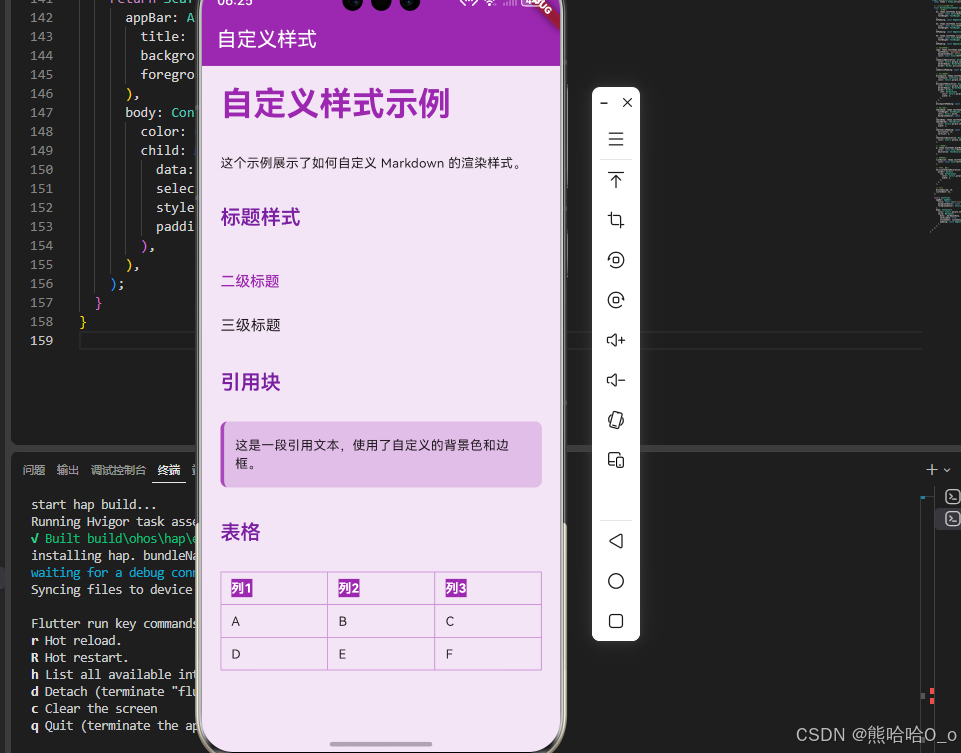Tap the emulator recent apps square button
Viewport: 961px width, 753px height.
pyautogui.click(x=615, y=621)
